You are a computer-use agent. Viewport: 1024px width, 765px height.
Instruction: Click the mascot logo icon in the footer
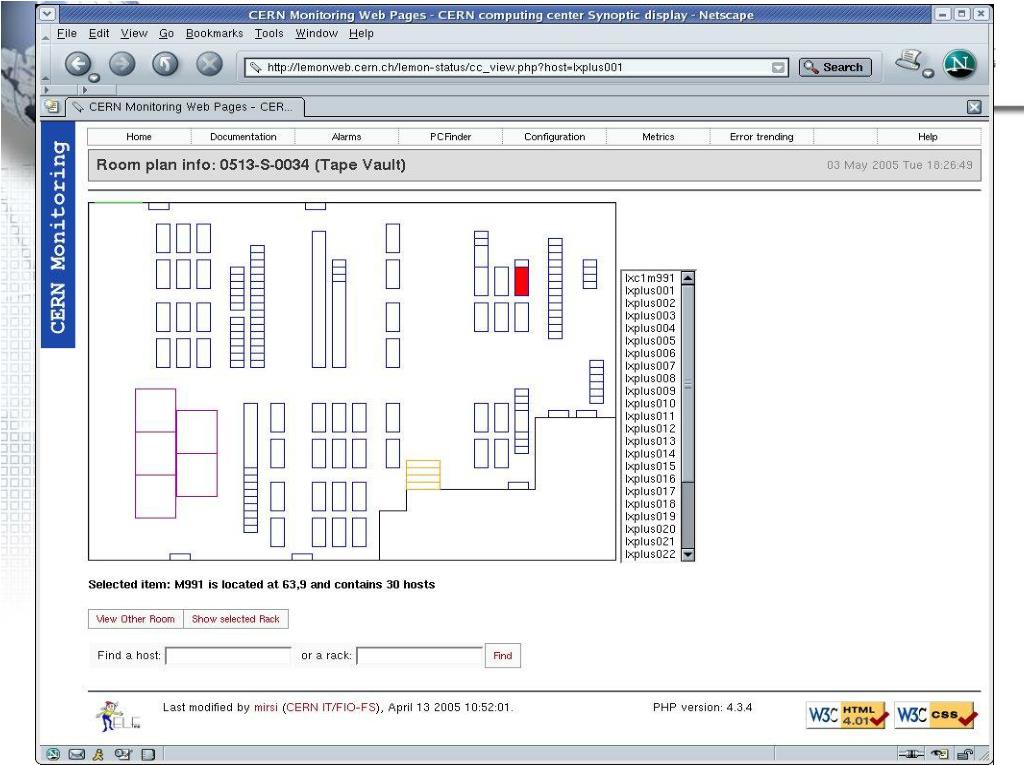(116, 715)
